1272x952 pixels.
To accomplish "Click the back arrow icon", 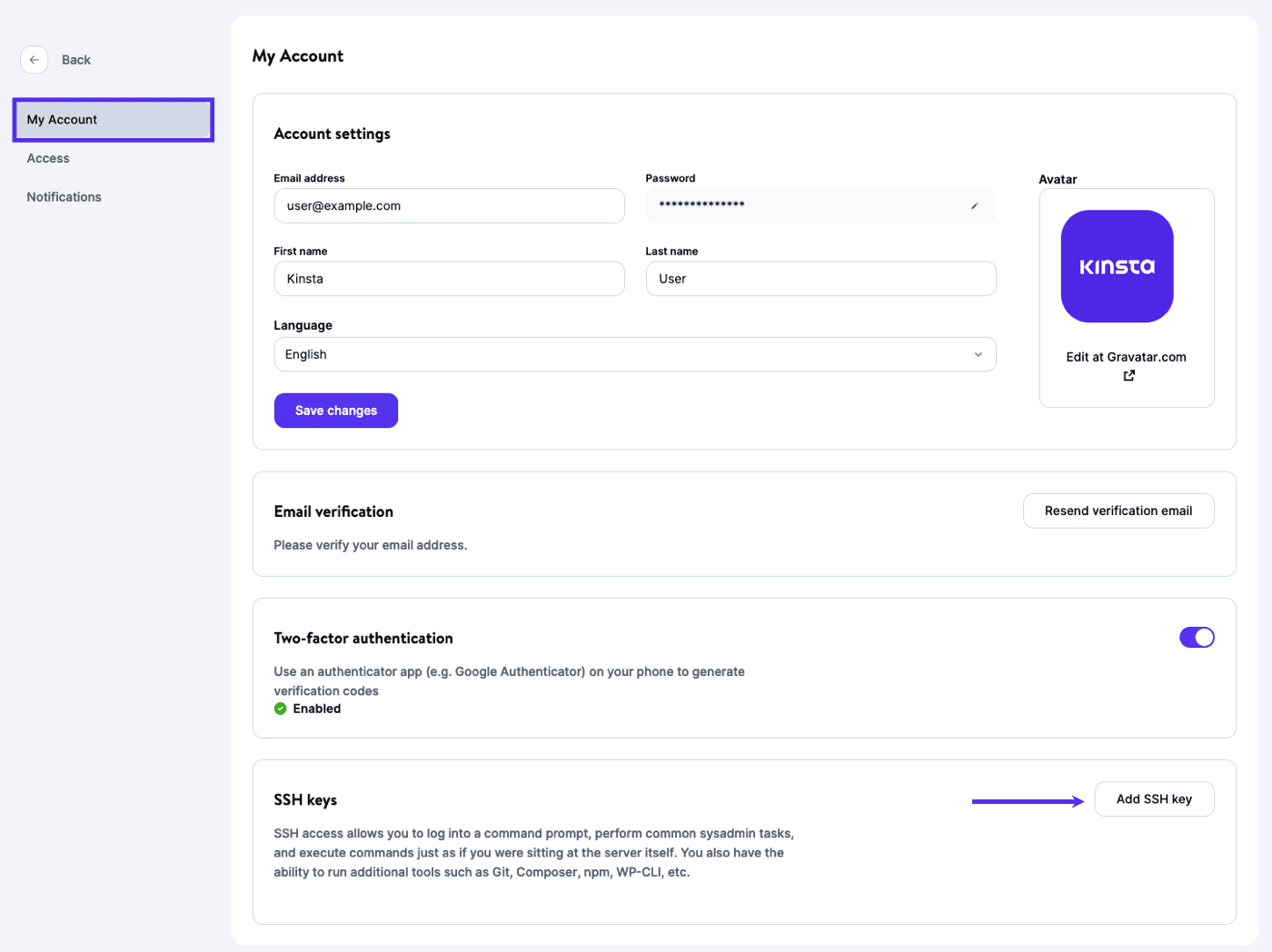I will pyautogui.click(x=34, y=59).
